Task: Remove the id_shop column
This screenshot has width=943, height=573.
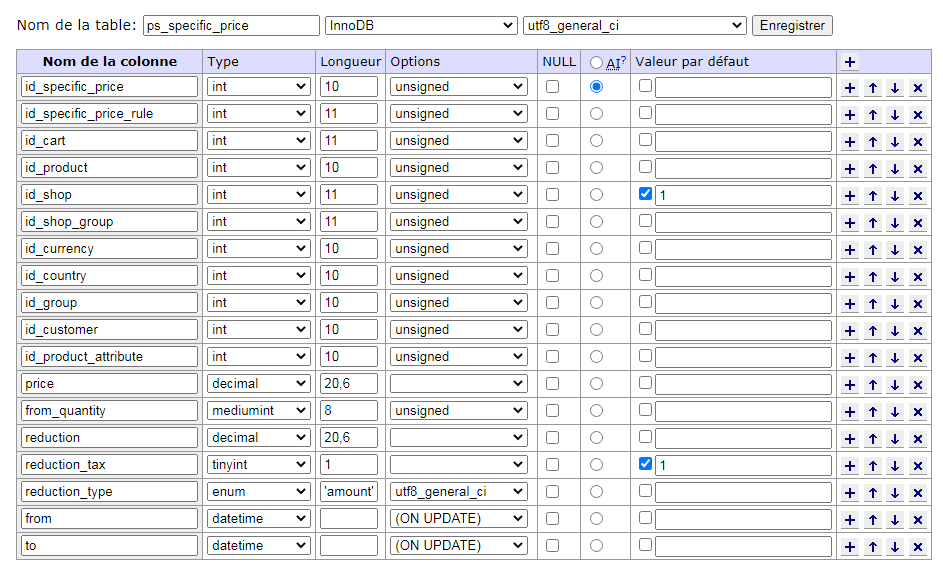Action: pyautogui.click(x=918, y=196)
